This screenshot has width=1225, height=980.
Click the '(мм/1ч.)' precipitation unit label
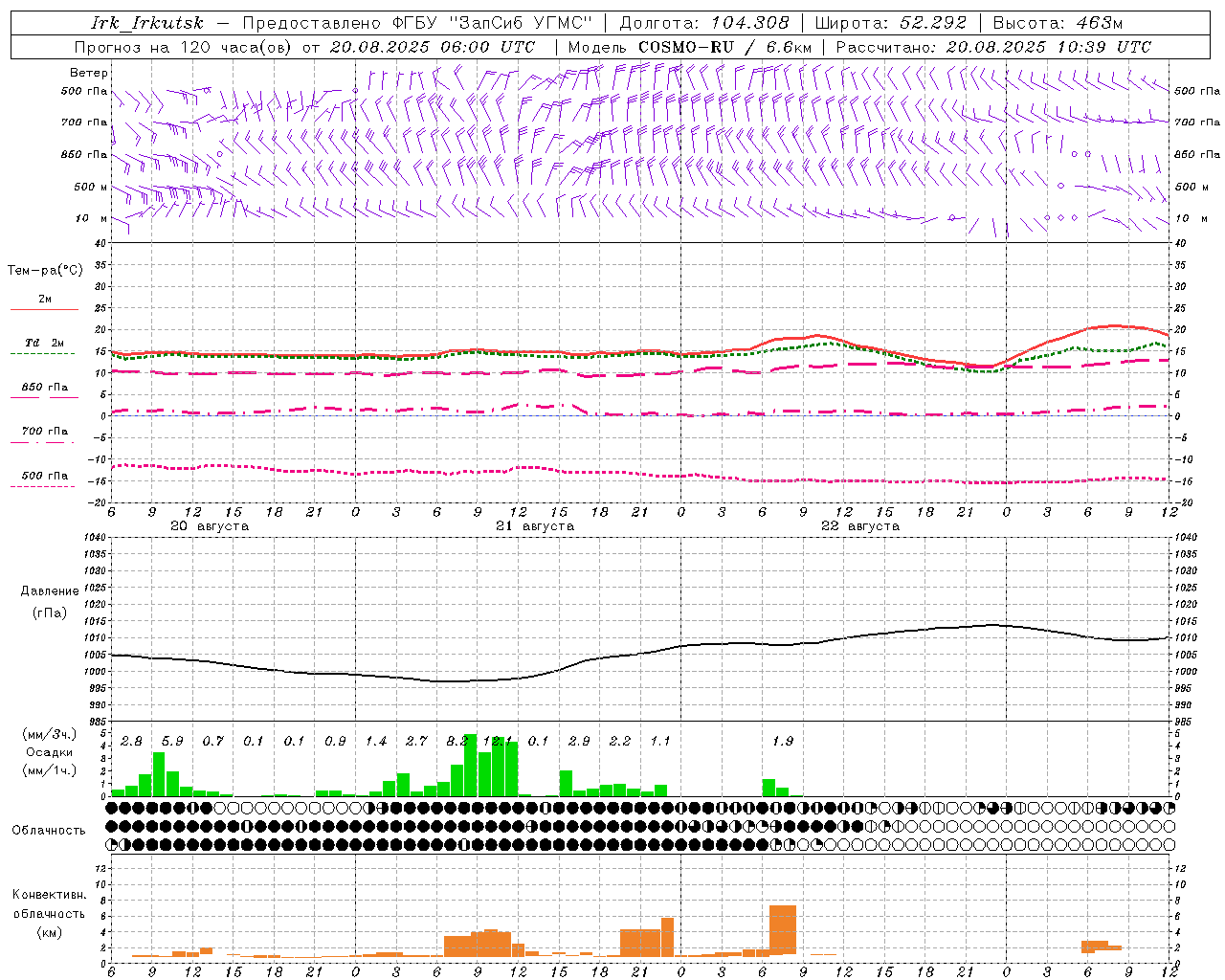49,769
